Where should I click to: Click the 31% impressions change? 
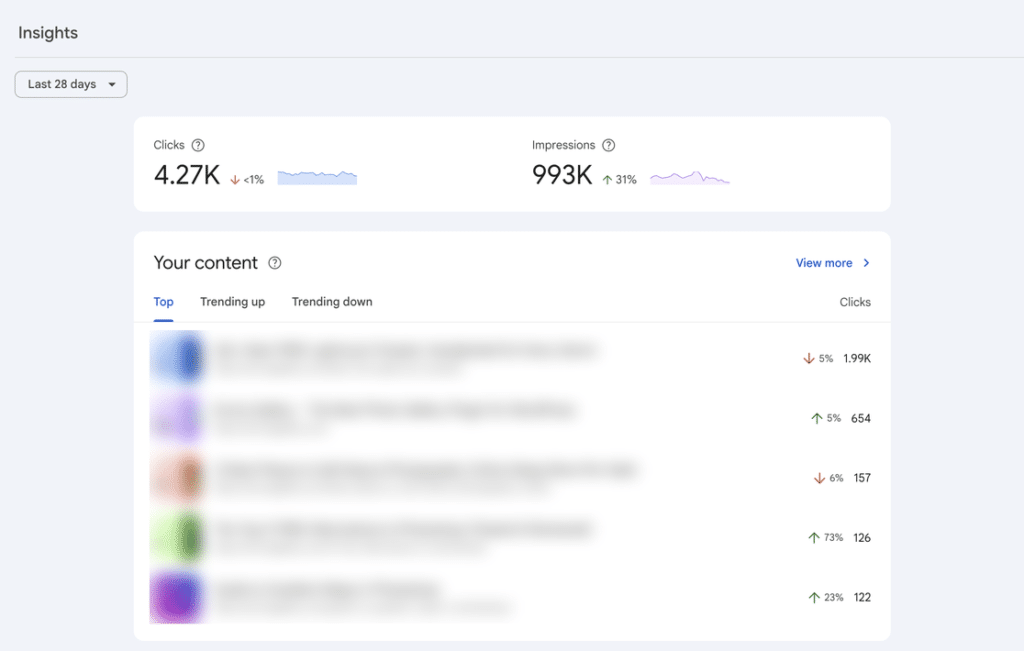click(626, 180)
